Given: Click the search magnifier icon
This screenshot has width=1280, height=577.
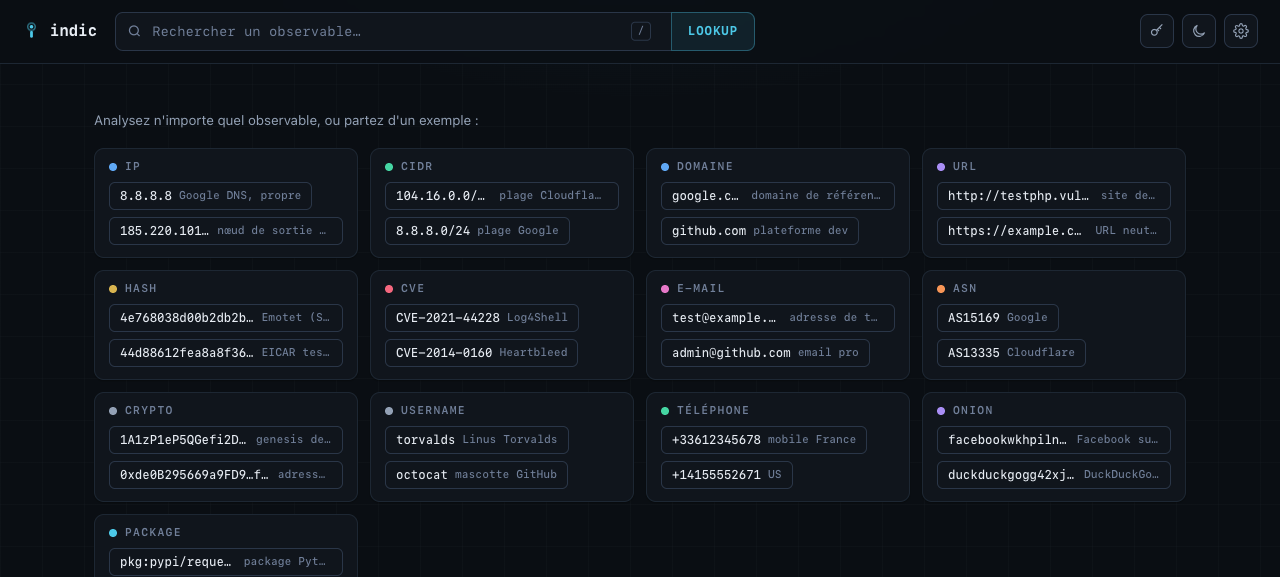Looking at the screenshot, I should click(x=134, y=31).
